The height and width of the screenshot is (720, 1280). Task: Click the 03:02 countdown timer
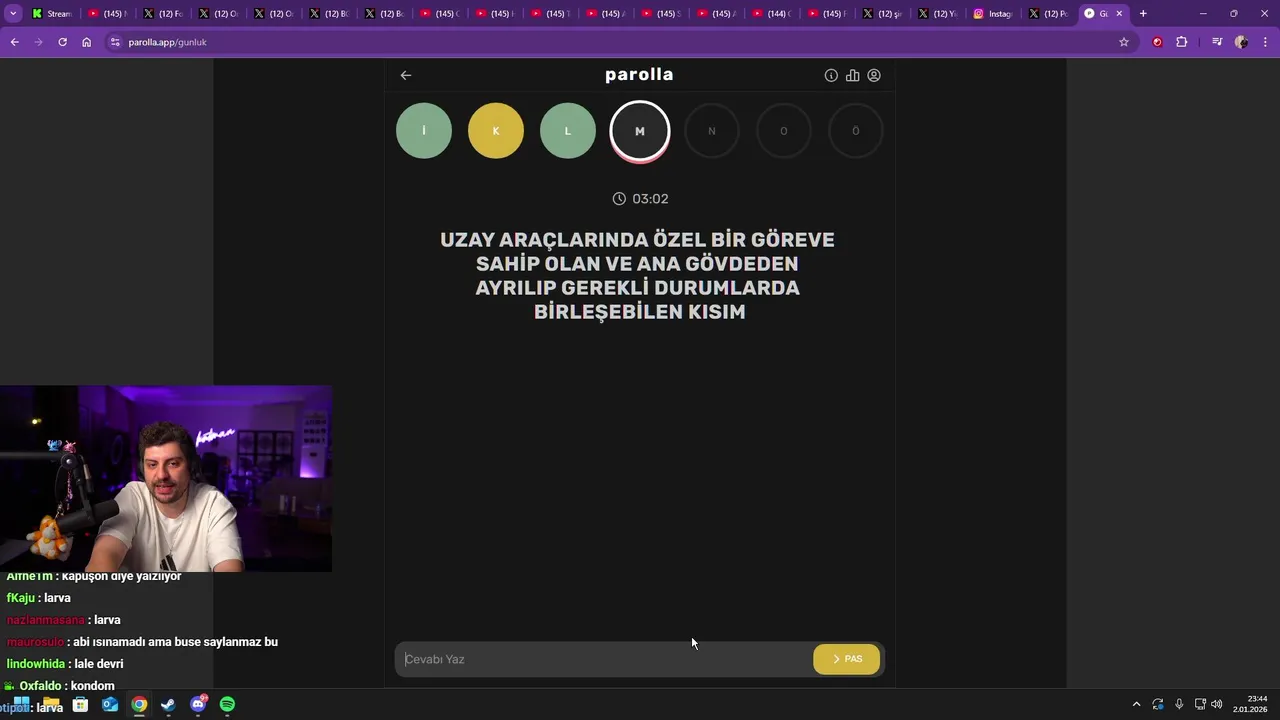point(640,199)
